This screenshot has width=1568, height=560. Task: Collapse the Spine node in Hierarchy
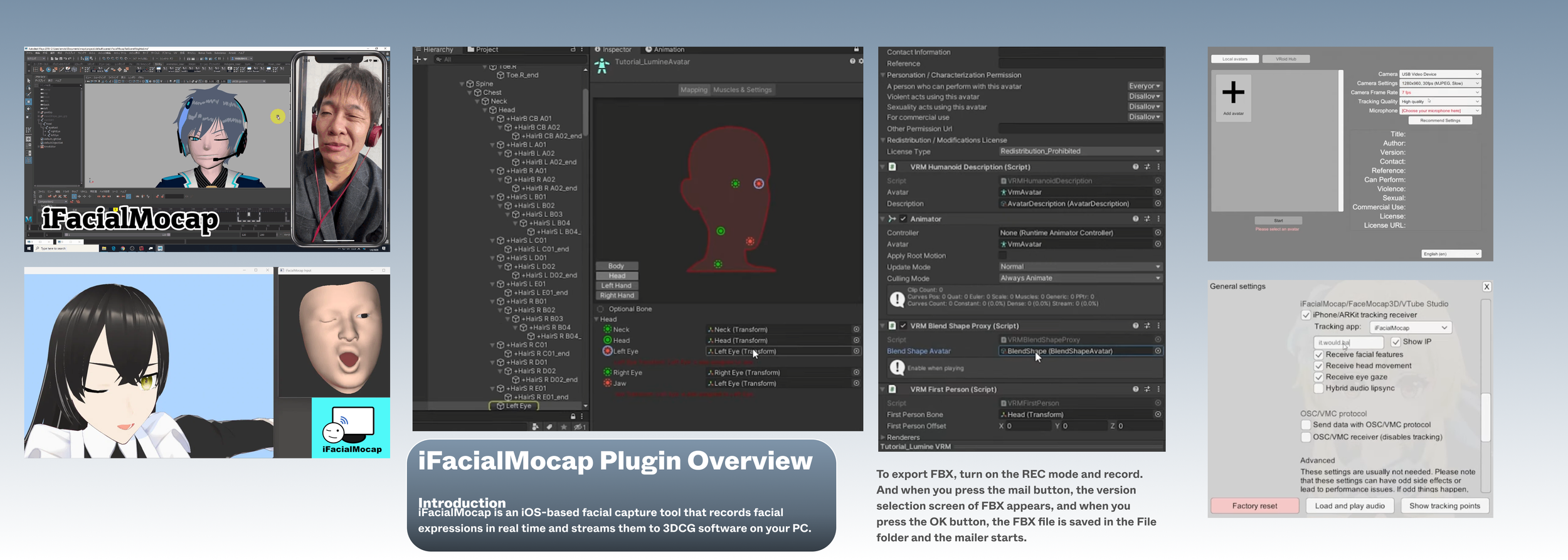tap(462, 83)
